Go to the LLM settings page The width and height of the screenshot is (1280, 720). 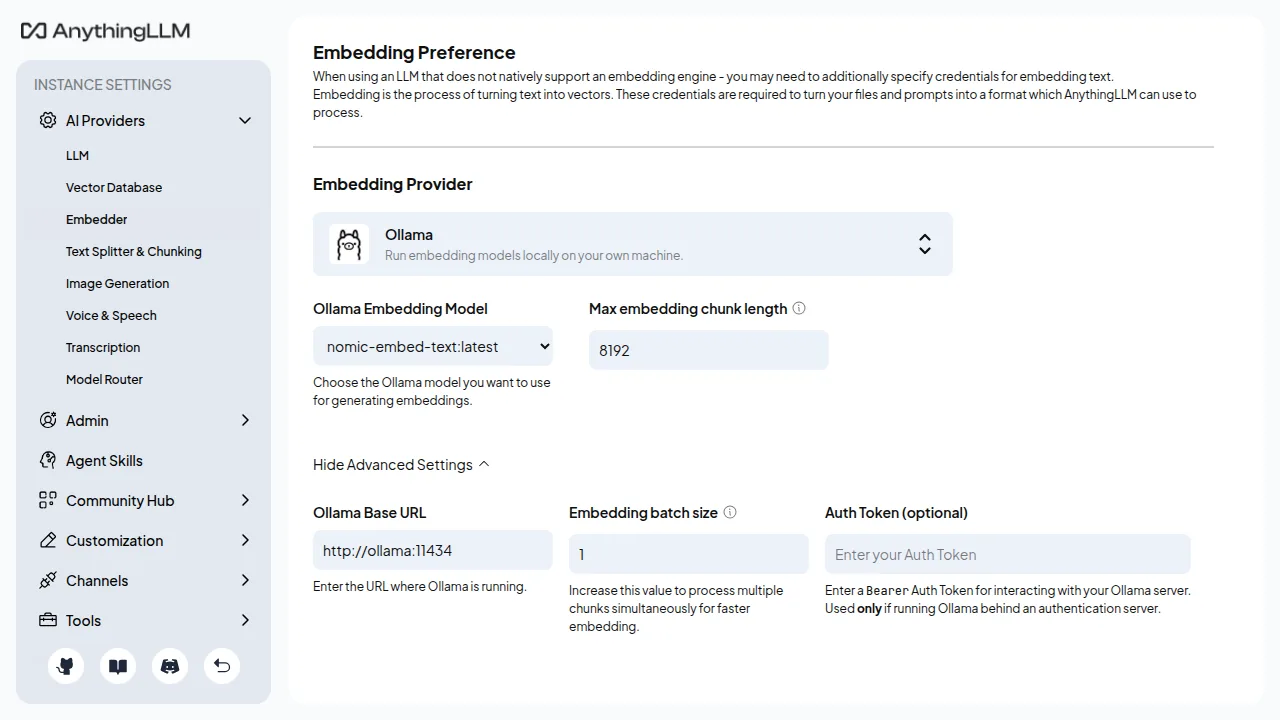[78, 155]
